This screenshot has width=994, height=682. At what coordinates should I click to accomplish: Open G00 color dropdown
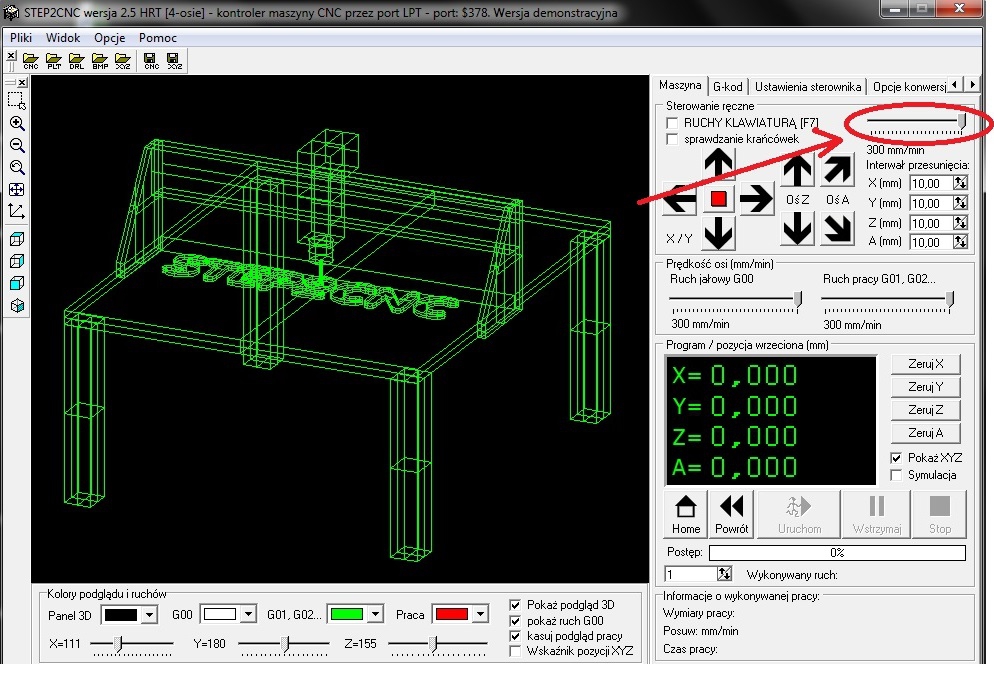pyautogui.click(x=248, y=614)
